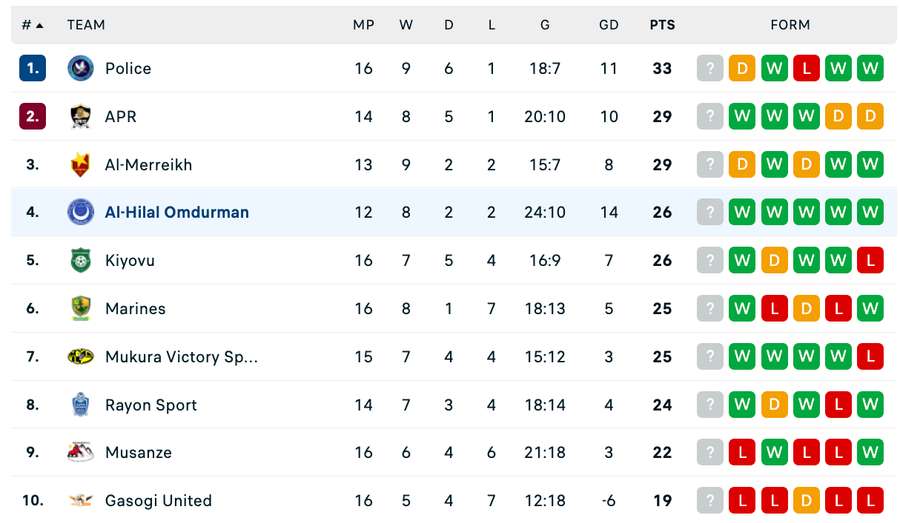
Task: Click the MP column header
Action: (363, 25)
